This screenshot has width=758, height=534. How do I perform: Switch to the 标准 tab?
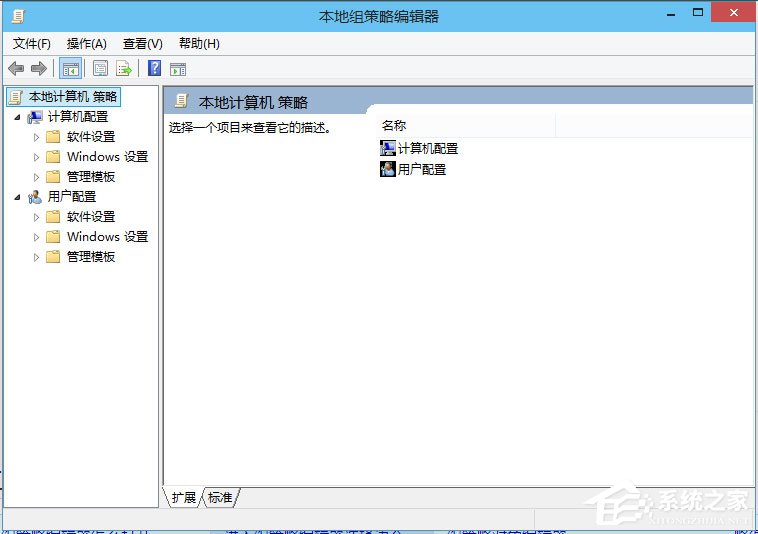(x=220, y=497)
